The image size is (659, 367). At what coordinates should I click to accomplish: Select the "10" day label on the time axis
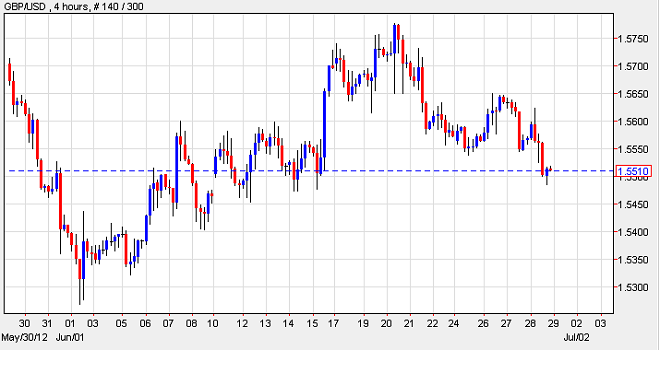click(213, 323)
